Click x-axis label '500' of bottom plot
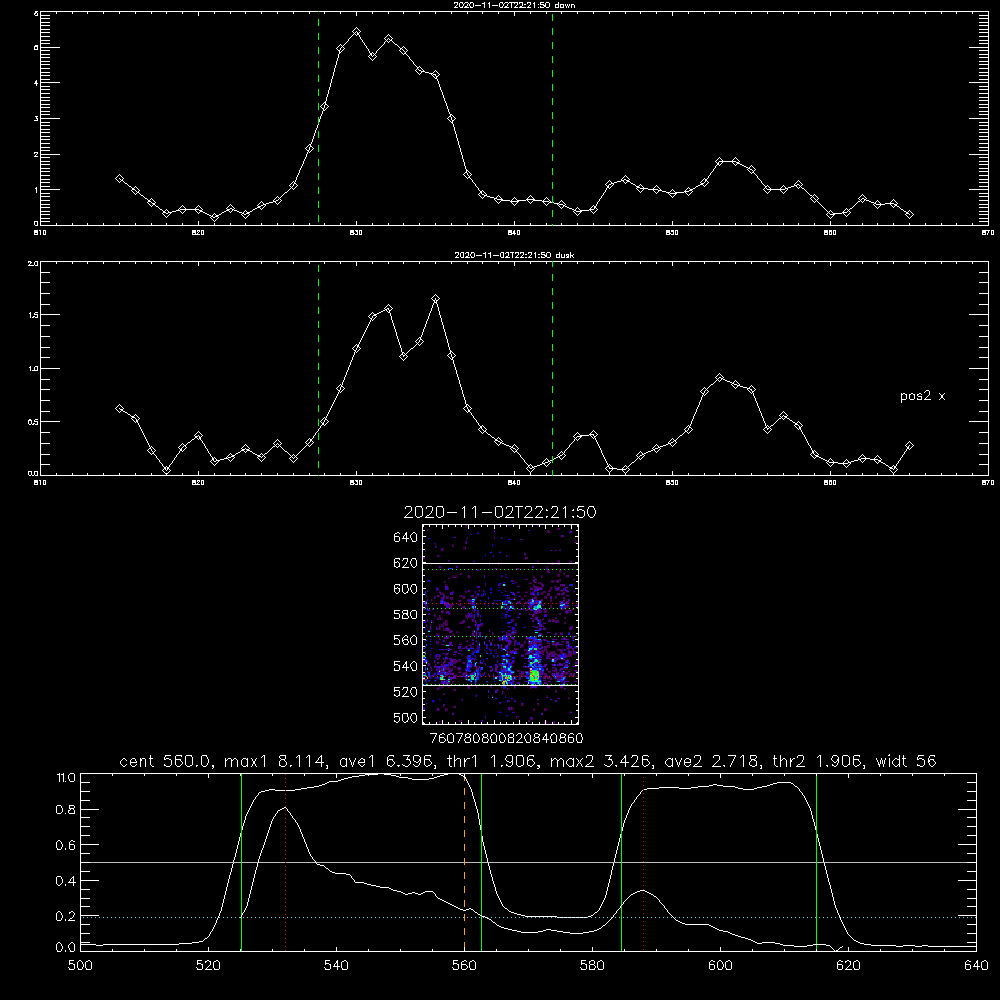This screenshot has height=1000, width=1000. coord(80,966)
